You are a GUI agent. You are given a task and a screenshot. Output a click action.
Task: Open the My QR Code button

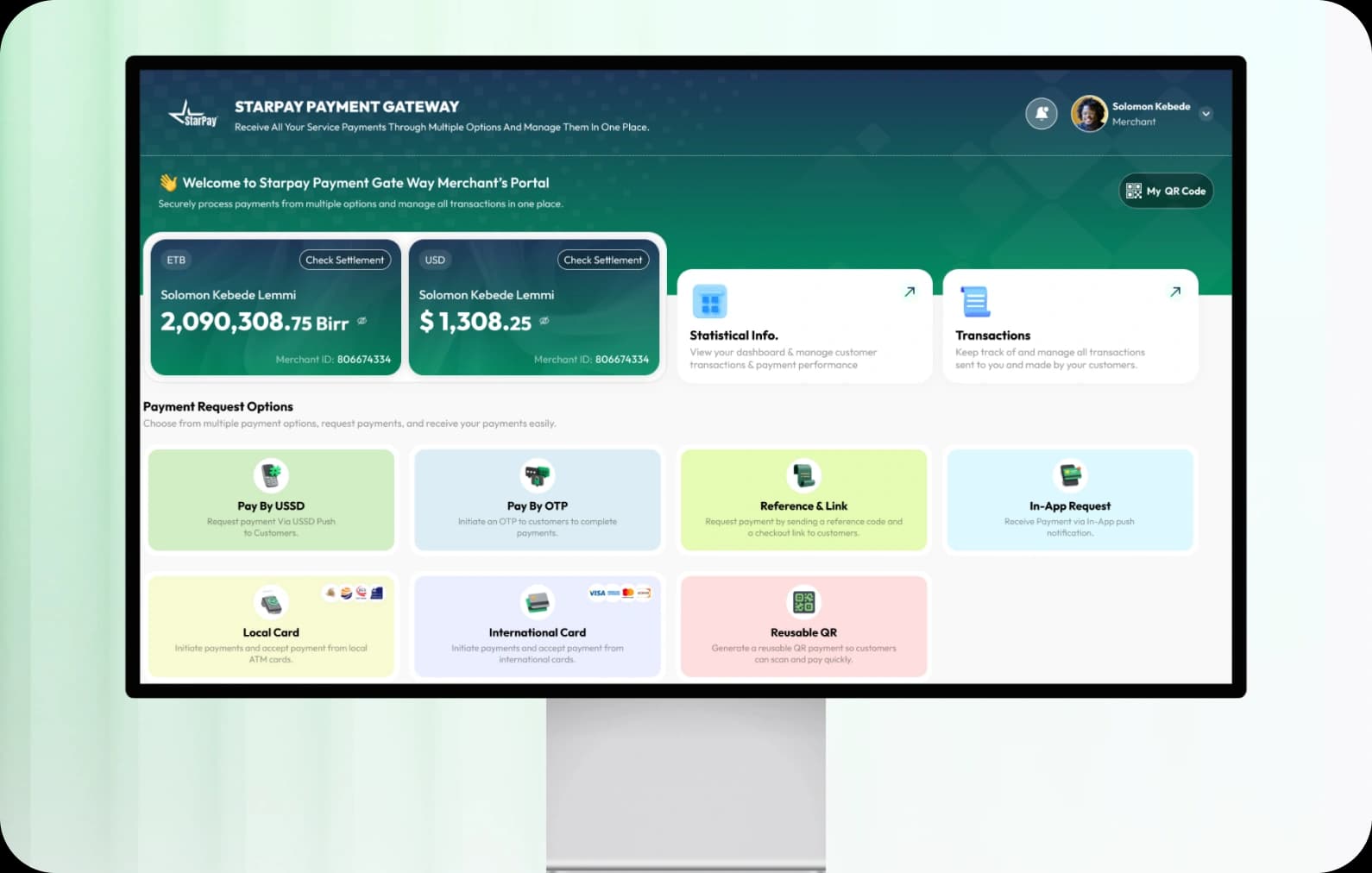(x=1166, y=191)
